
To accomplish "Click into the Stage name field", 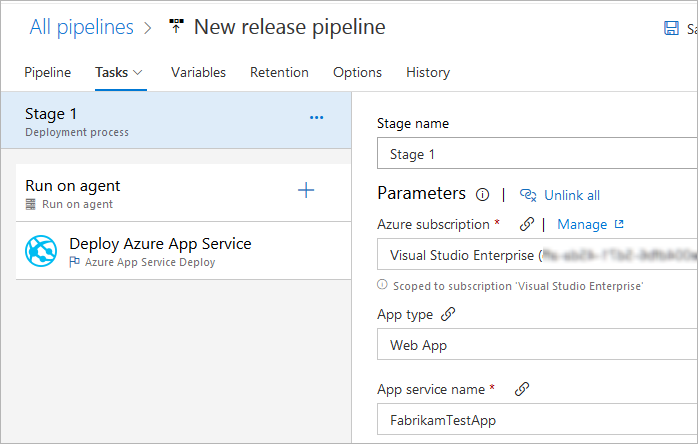I will point(540,155).
